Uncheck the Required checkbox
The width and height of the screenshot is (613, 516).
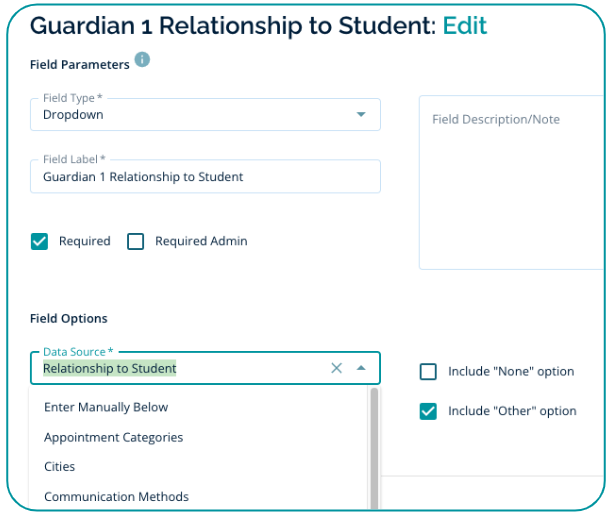click(x=40, y=241)
